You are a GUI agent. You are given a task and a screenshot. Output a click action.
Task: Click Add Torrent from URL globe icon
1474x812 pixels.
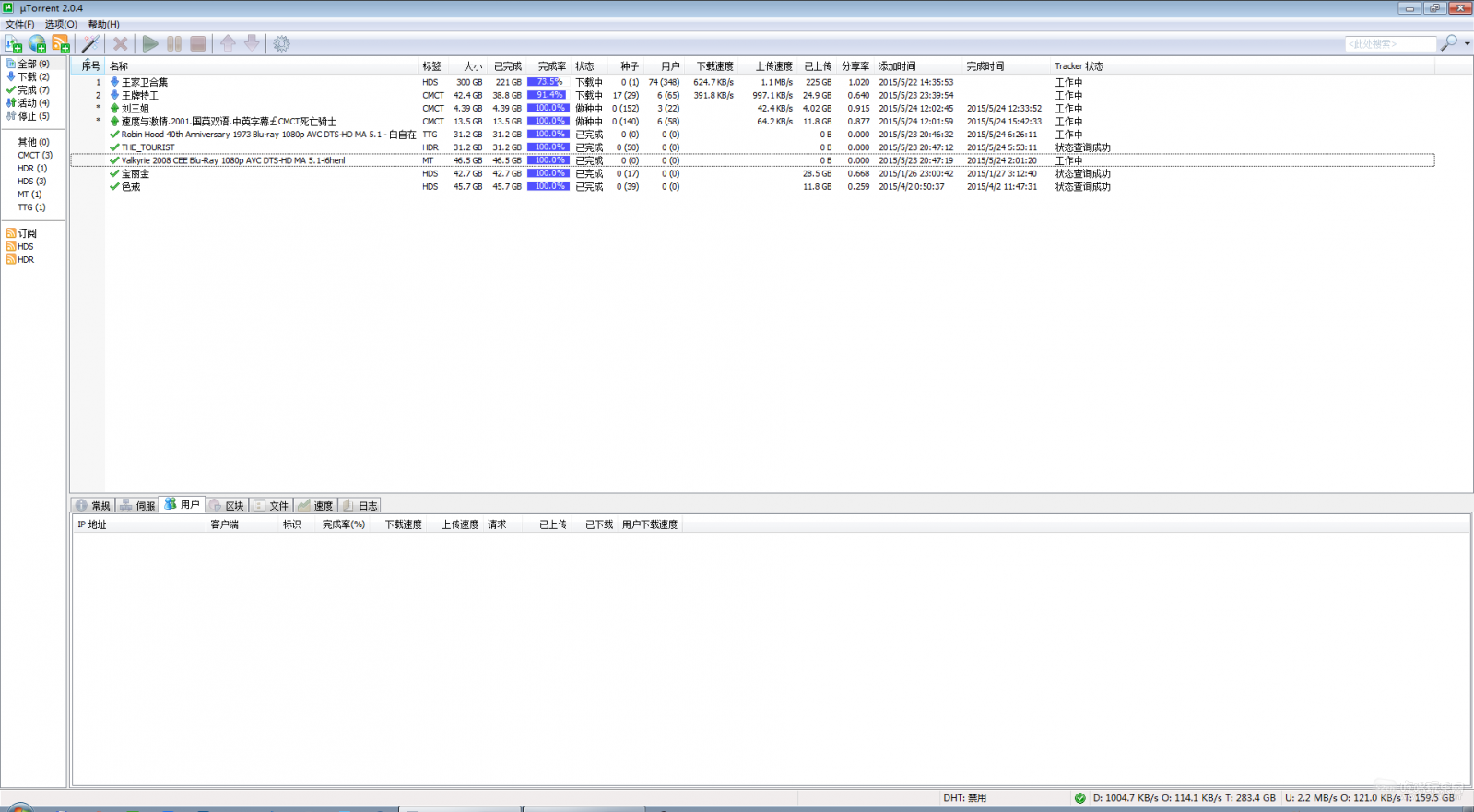[x=37, y=43]
